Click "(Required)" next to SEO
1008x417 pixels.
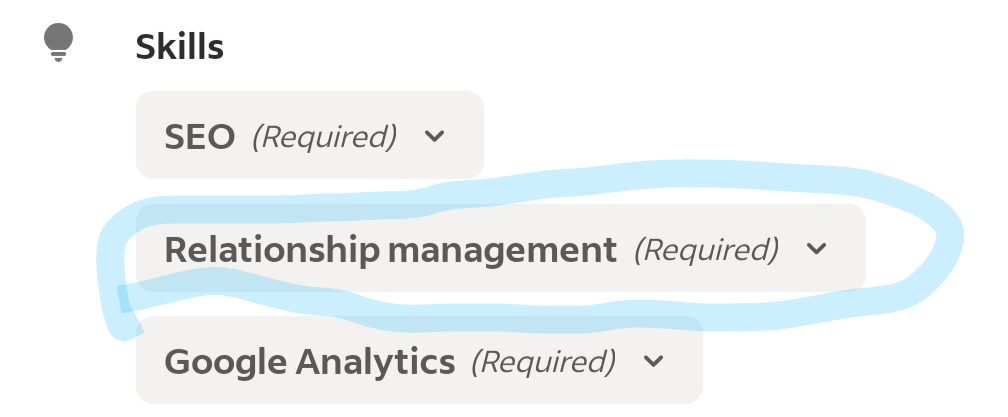pyautogui.click(x=324, y=136)
